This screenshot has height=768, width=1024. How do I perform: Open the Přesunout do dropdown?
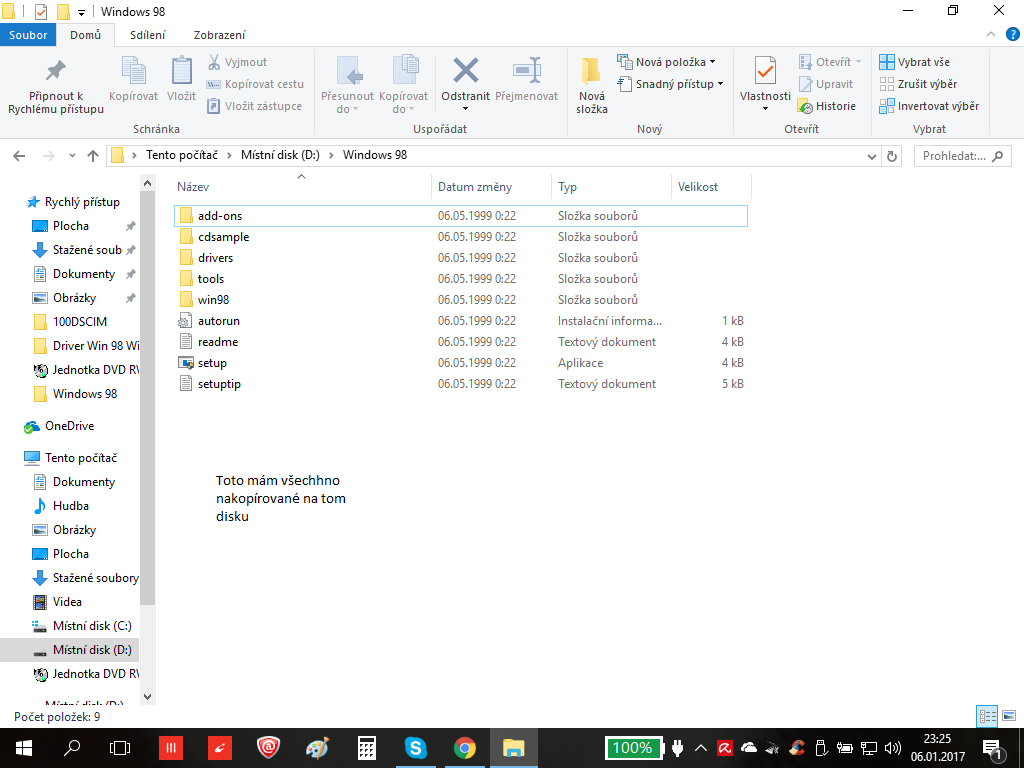tap(347, 109)
